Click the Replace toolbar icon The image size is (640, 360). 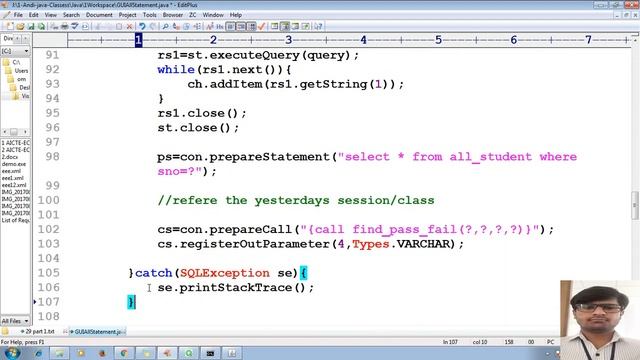pyautogui.click(x=176, y=27)
